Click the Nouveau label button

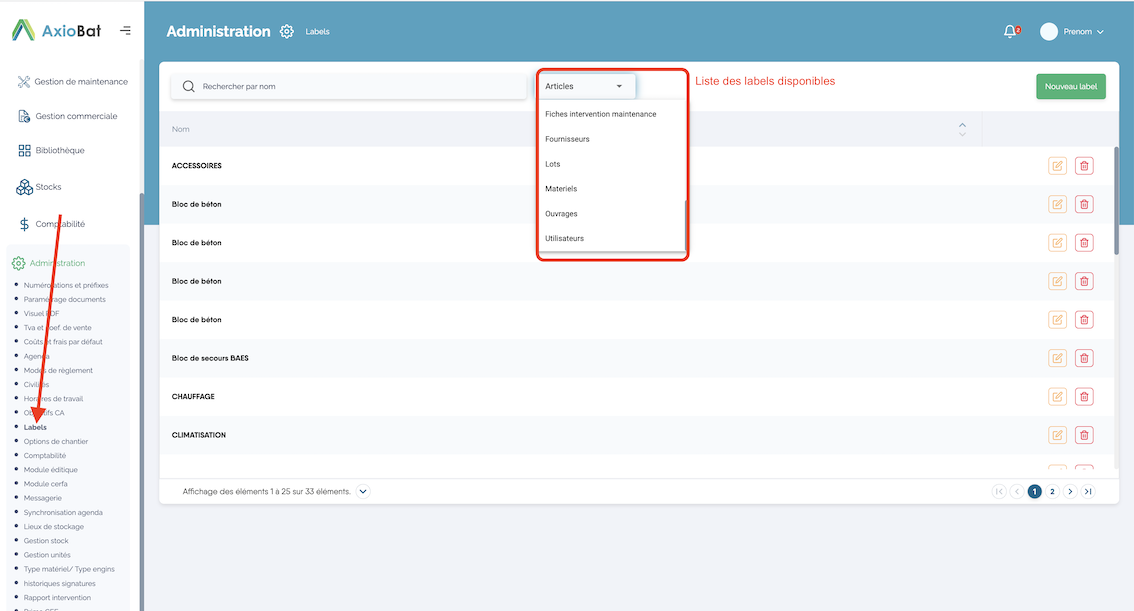1070,87
